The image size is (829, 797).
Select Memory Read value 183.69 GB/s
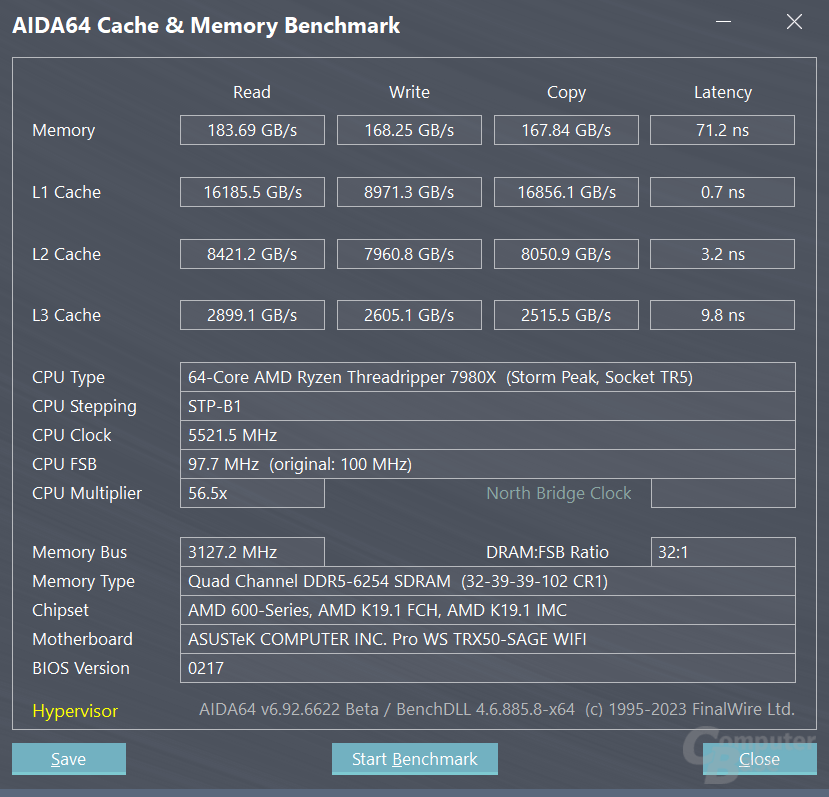click(x=252, y=130)
